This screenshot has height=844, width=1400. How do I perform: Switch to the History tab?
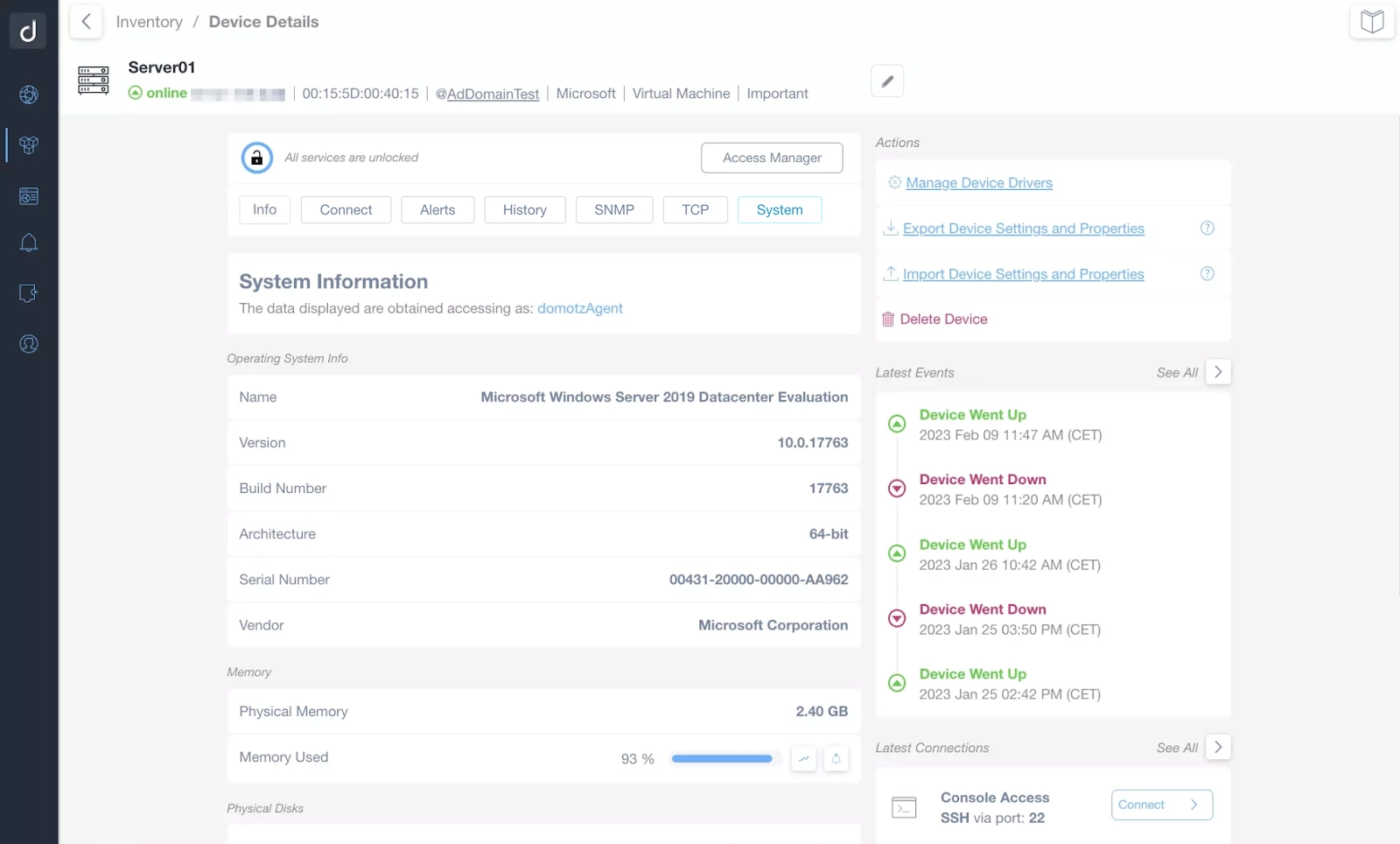(525, 210)
